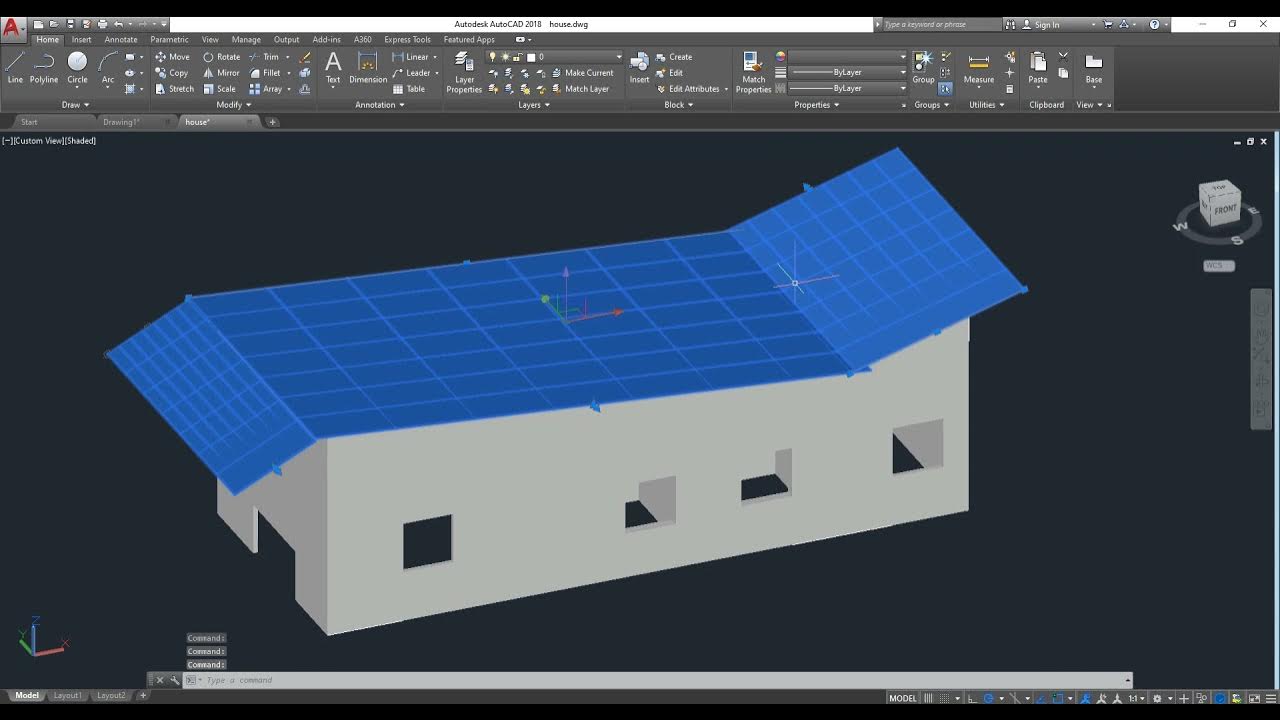This screenshot has width=1280, height=720.
Task: Click the Scale tool
Action: pyautogui.click(x=219, y=89)
